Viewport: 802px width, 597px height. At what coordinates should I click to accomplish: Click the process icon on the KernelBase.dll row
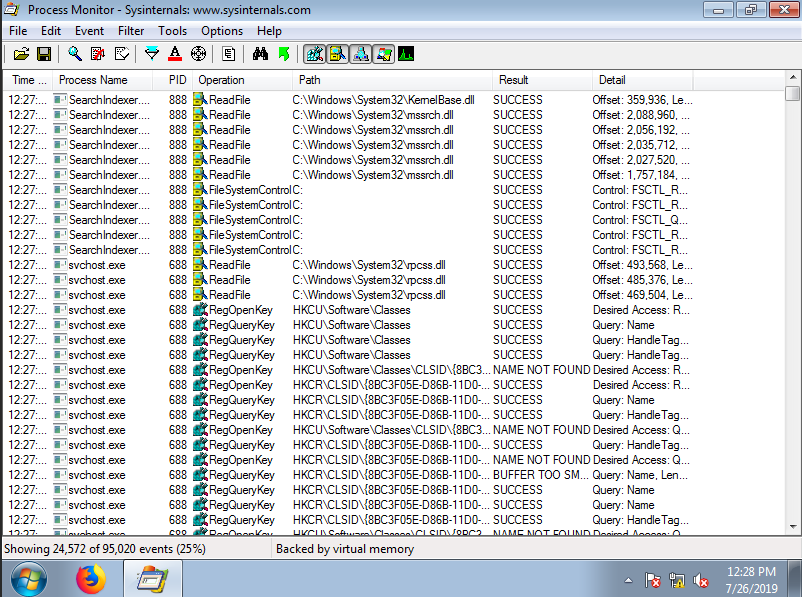tap(60, 100)
